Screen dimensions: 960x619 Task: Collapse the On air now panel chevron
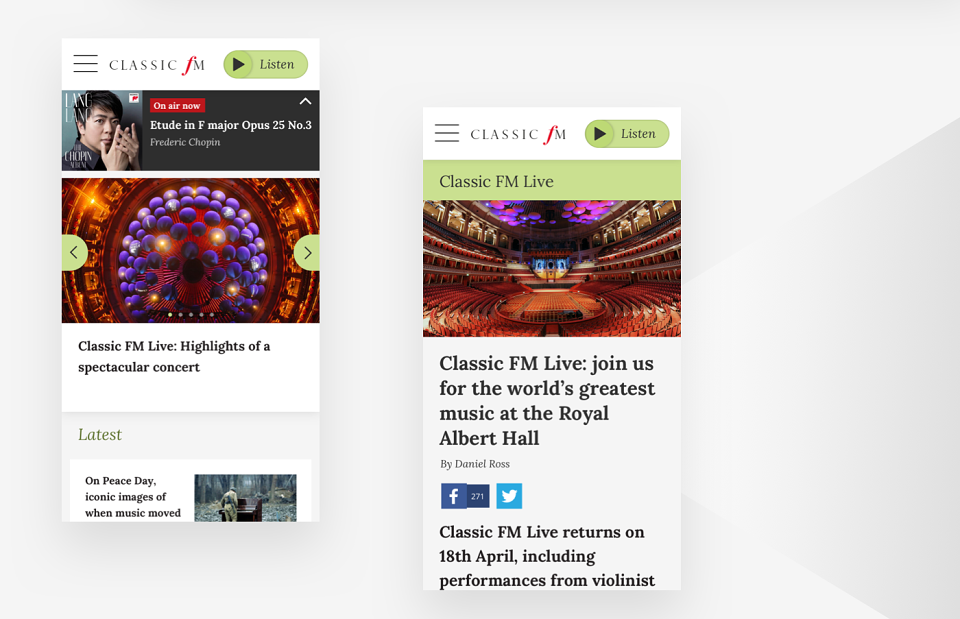point(305,102)
